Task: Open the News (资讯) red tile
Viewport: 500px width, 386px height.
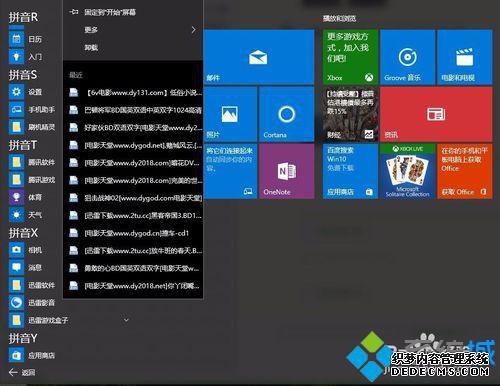Action: point(436,114)
